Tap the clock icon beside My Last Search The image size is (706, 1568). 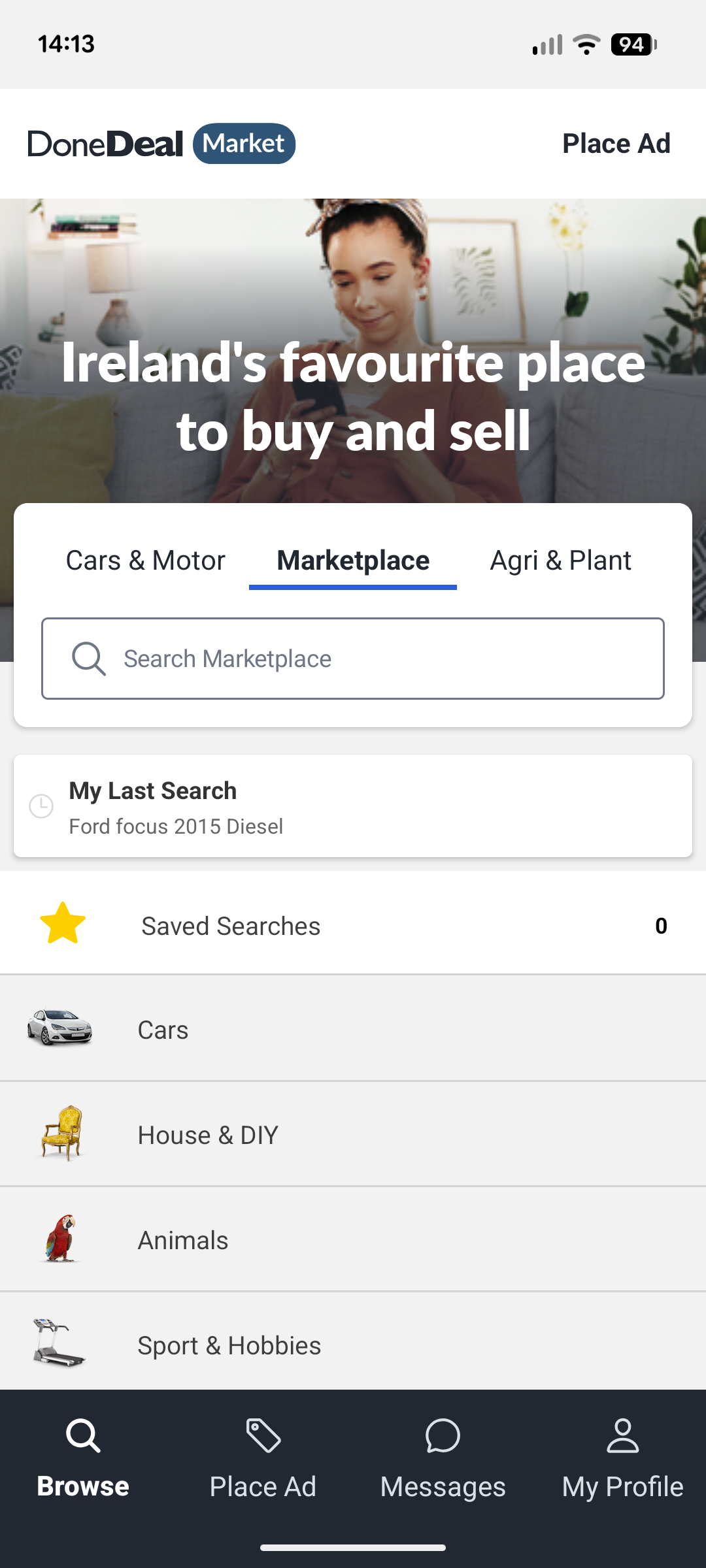click(x=41, y=806)
